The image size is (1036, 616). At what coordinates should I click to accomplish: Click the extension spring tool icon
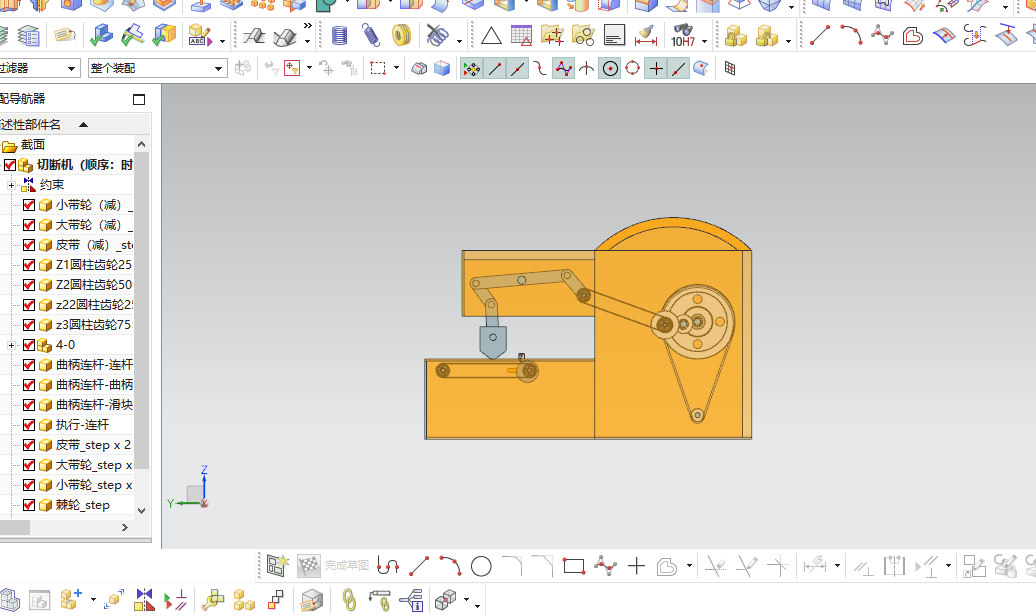(371, 35)
